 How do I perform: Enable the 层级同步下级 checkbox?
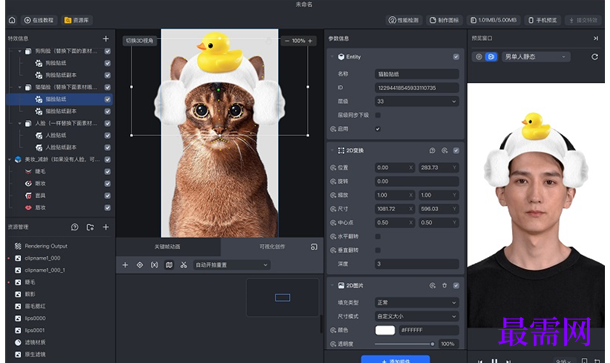378,115
